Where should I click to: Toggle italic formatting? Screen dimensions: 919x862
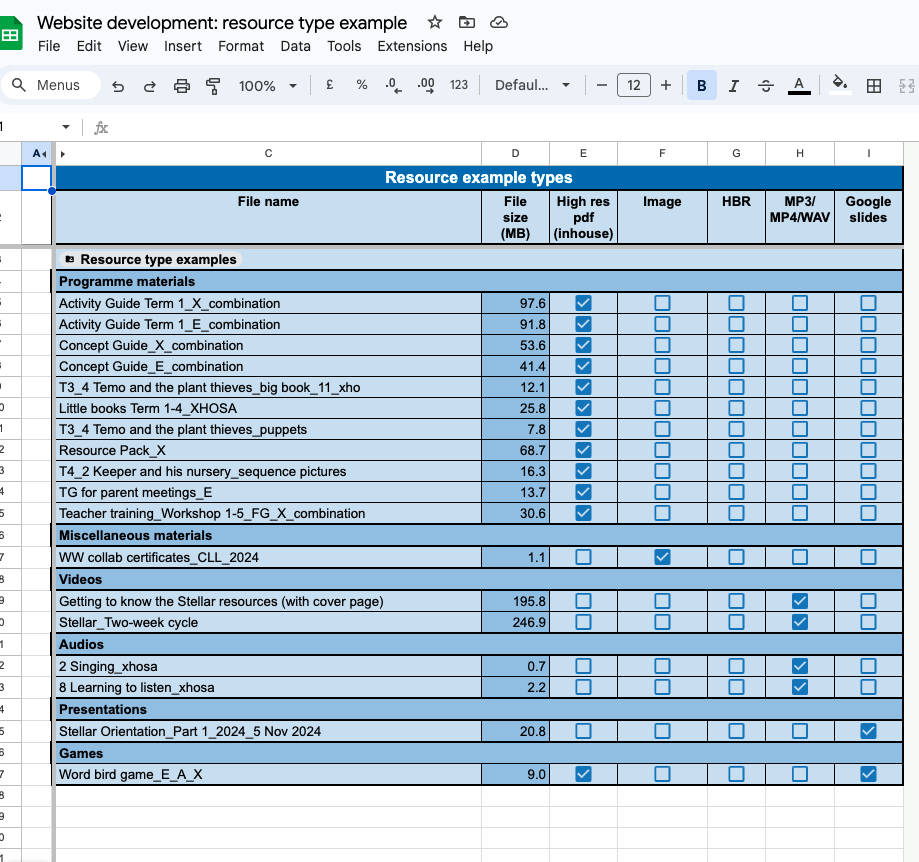click(x=733, y=86)
